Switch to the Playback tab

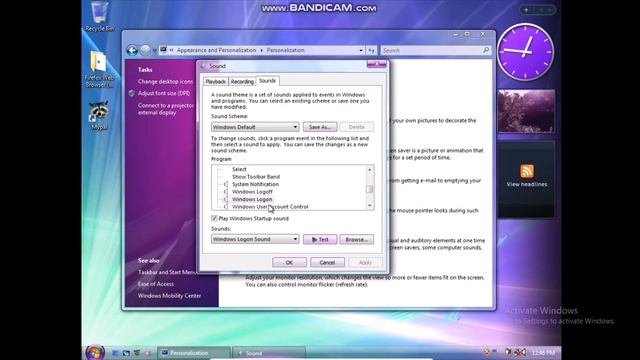pyautogui.click(x=216, y=82)
